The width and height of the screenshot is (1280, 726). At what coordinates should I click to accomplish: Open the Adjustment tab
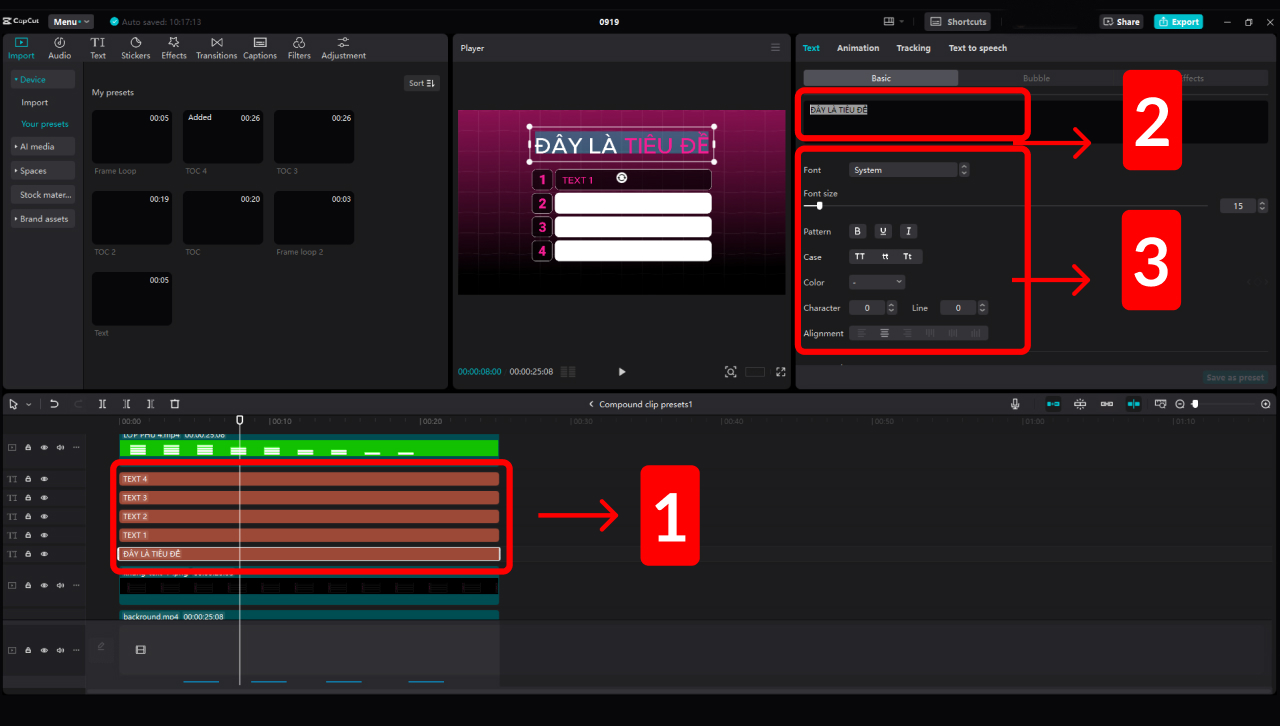[x=343, y=48]
